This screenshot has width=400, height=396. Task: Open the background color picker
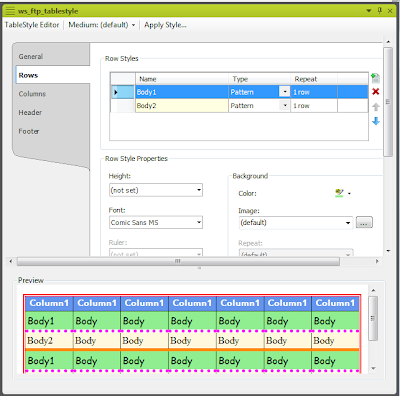tap(339, 193)
